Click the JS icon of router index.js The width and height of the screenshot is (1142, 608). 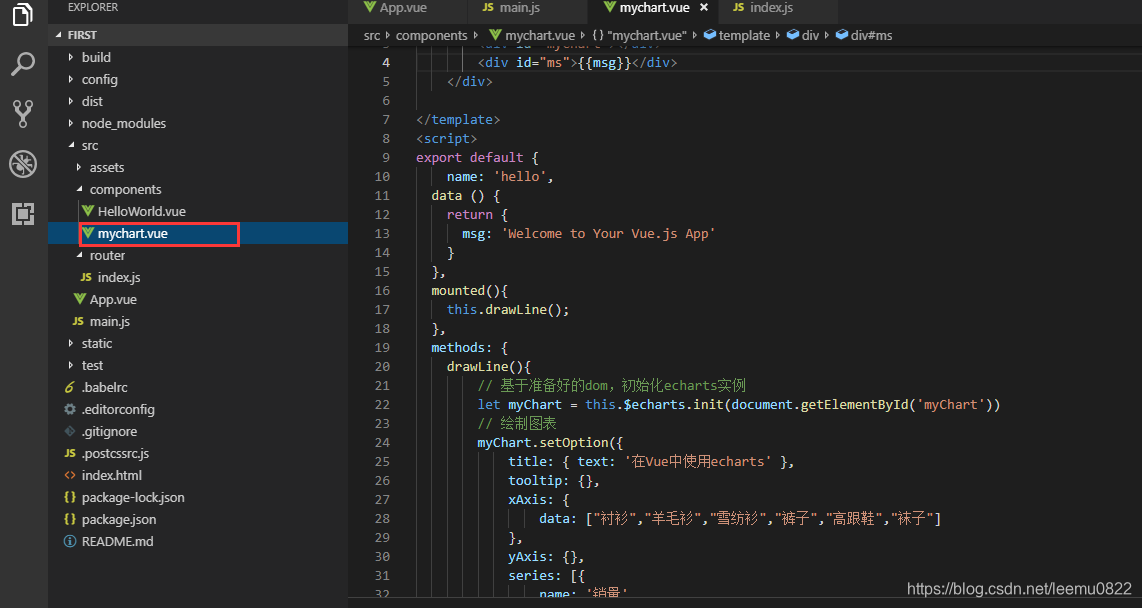pyautogui.click(x=86, y=277)
